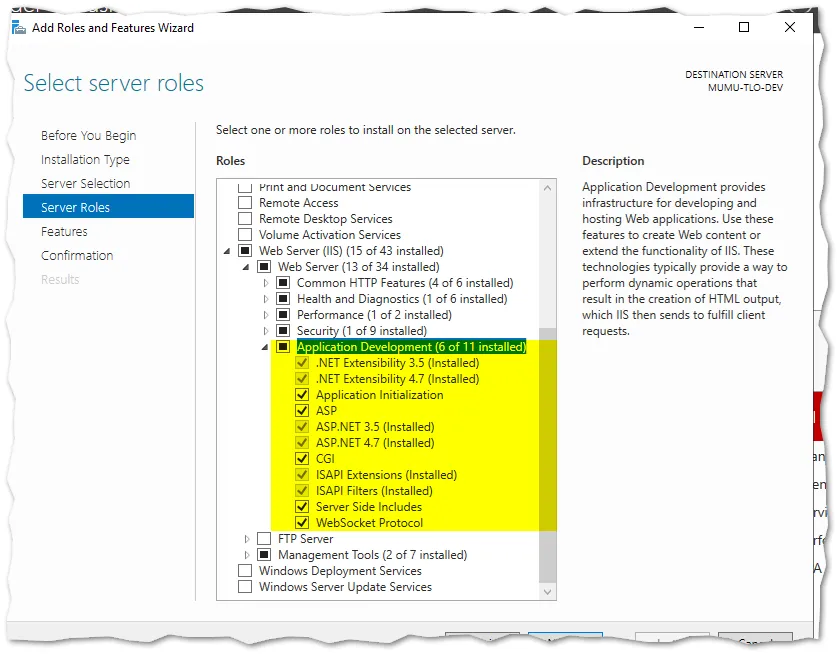Uncheck the CGI checkbox

point(302,459)
